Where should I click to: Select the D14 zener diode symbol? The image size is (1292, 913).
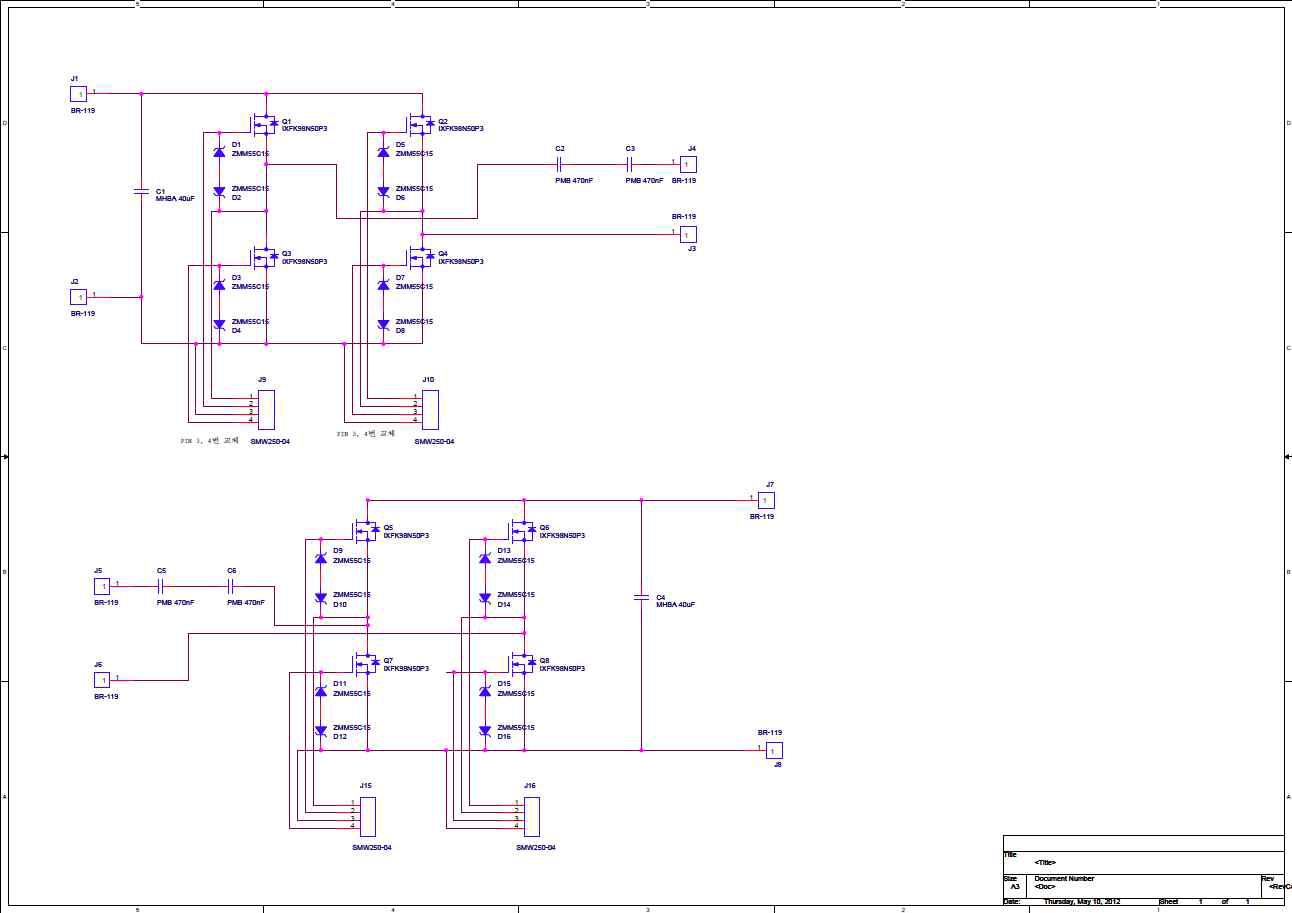coord(485,597)
